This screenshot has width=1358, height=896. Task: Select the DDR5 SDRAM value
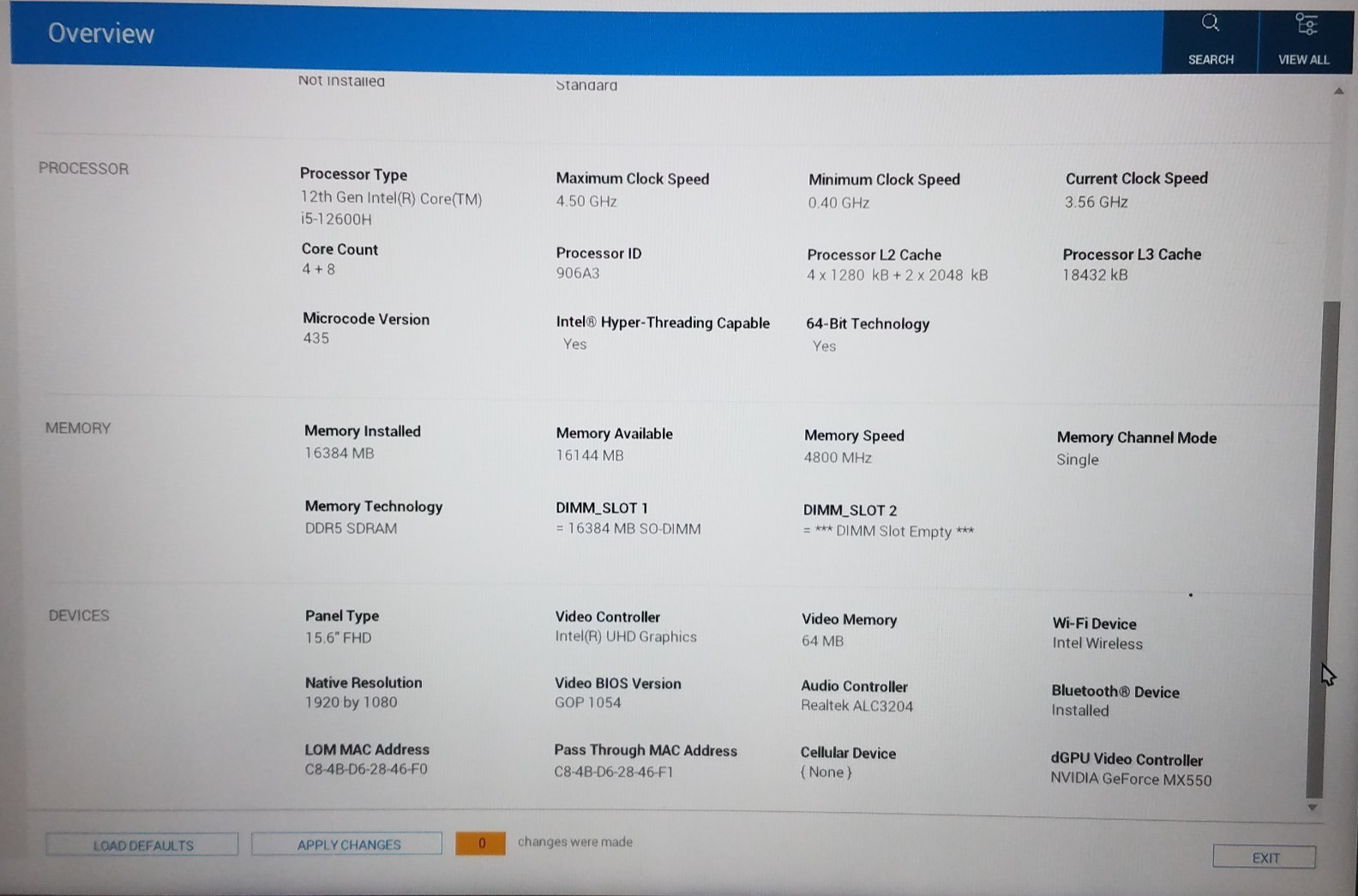click(x=351, y=529)
